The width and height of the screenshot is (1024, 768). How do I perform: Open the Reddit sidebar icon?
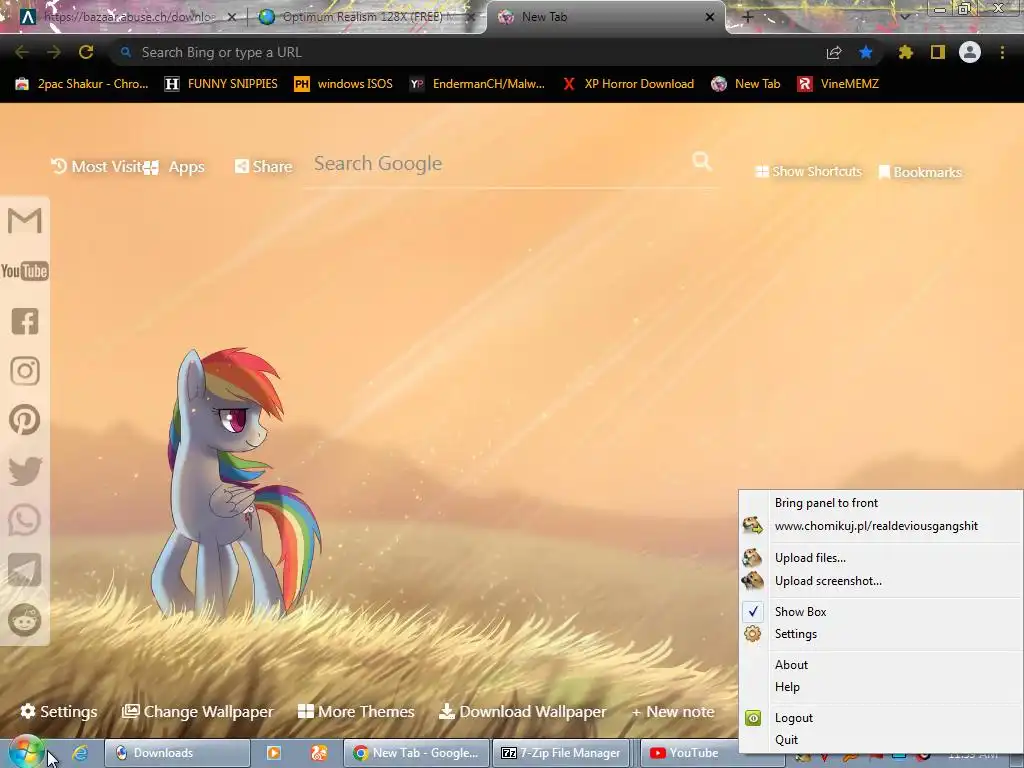(25, 620)
